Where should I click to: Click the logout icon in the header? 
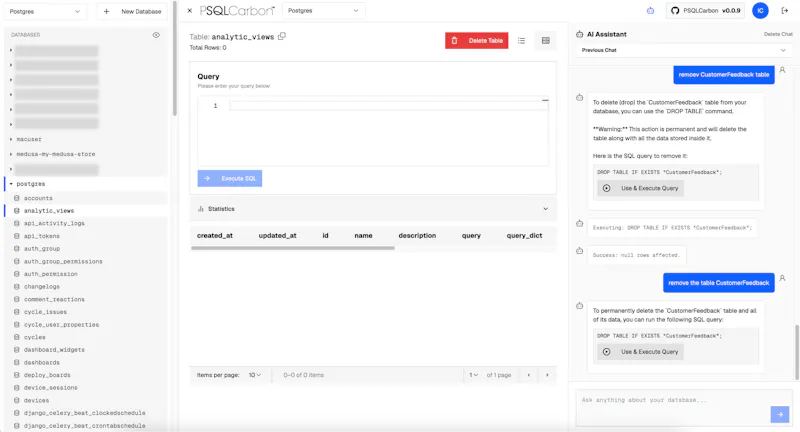[785, 11]
